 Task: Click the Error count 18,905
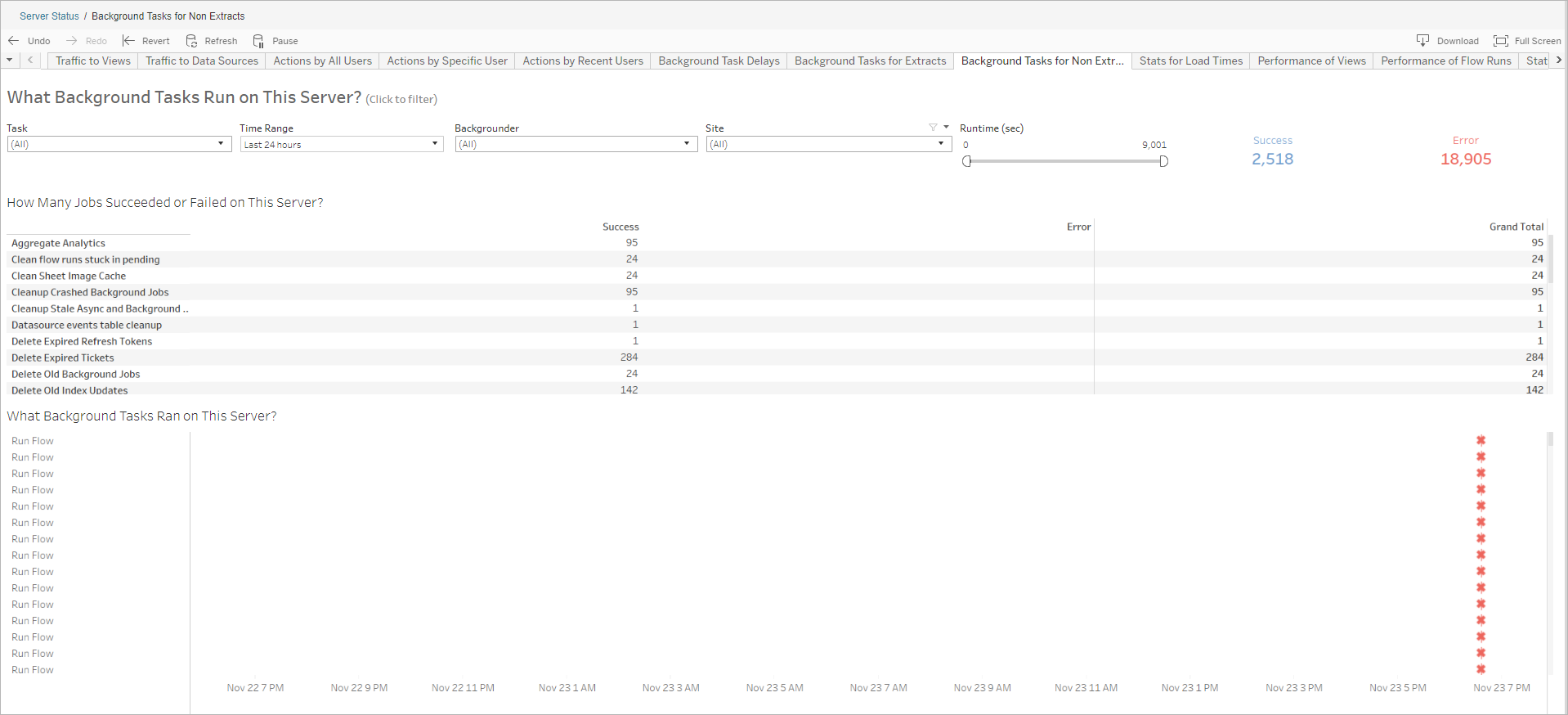1466,160
